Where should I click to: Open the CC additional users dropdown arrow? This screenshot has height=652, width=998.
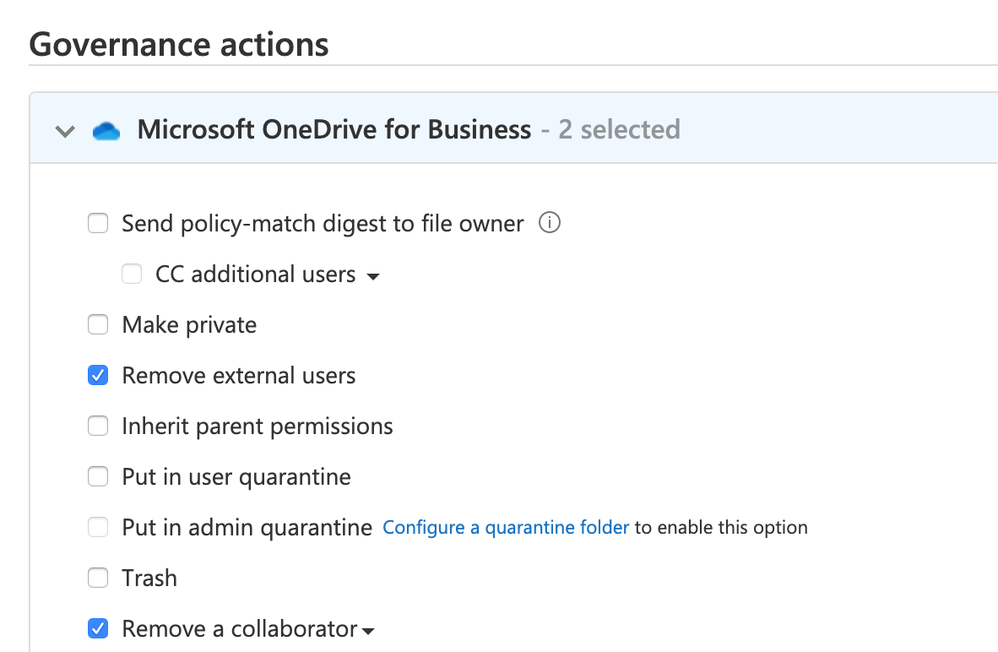pyautogui.click(x=373, y=277)
